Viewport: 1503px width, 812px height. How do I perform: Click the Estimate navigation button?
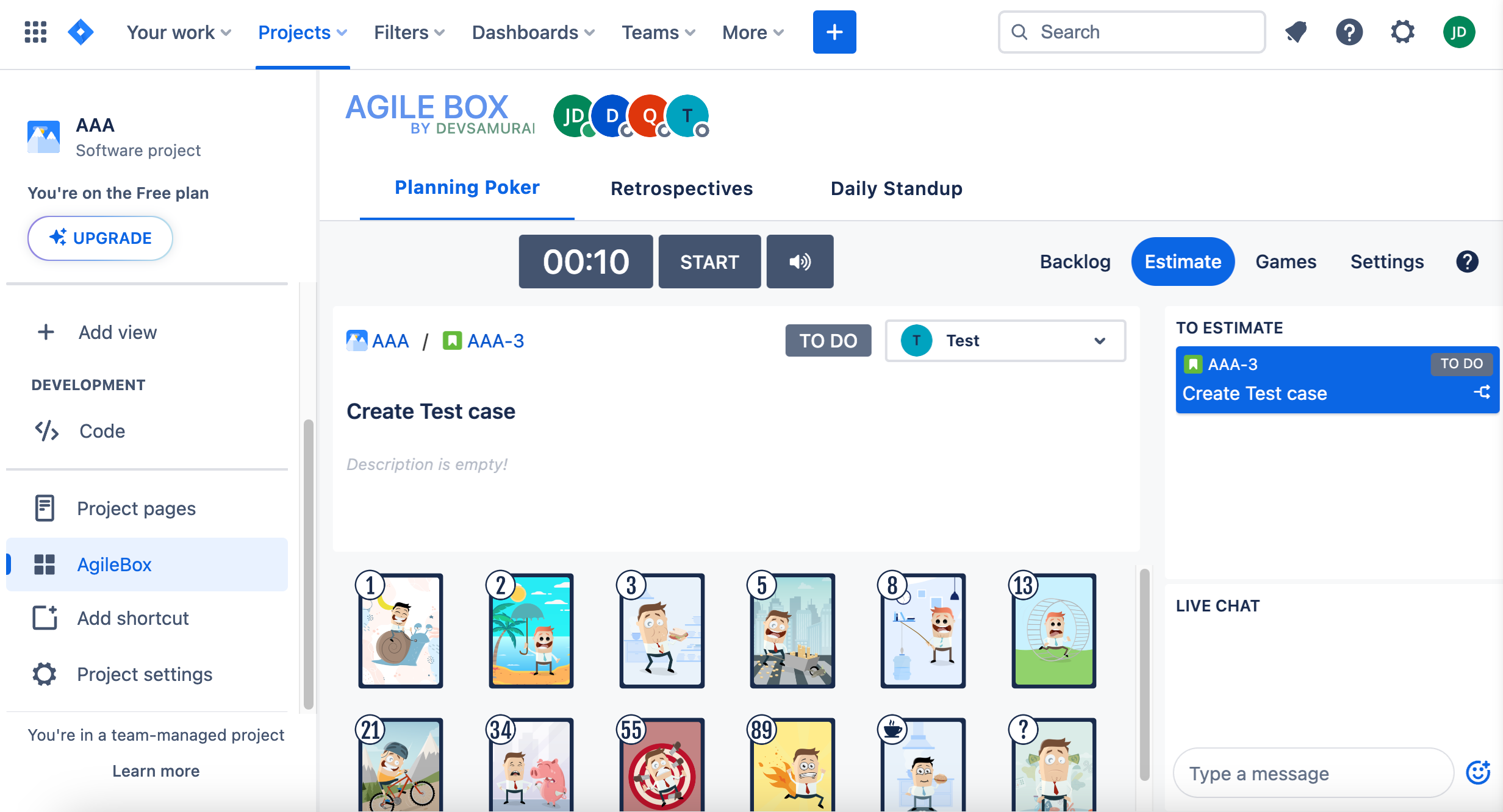1183,262
